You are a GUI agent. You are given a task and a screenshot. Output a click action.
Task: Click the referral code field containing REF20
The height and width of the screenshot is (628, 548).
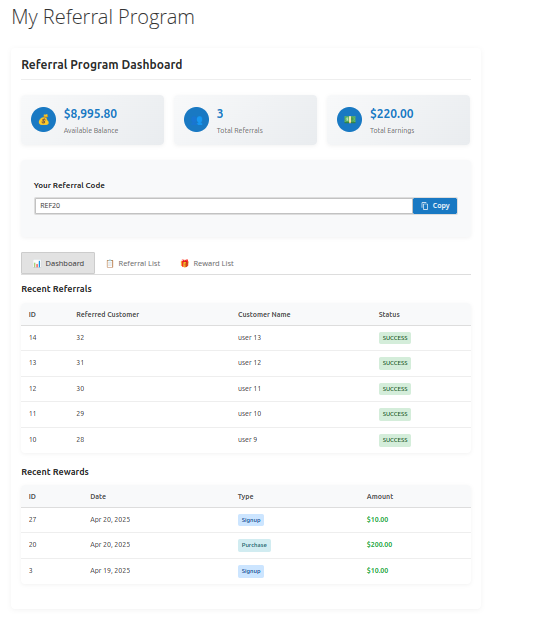coord(224,206)
